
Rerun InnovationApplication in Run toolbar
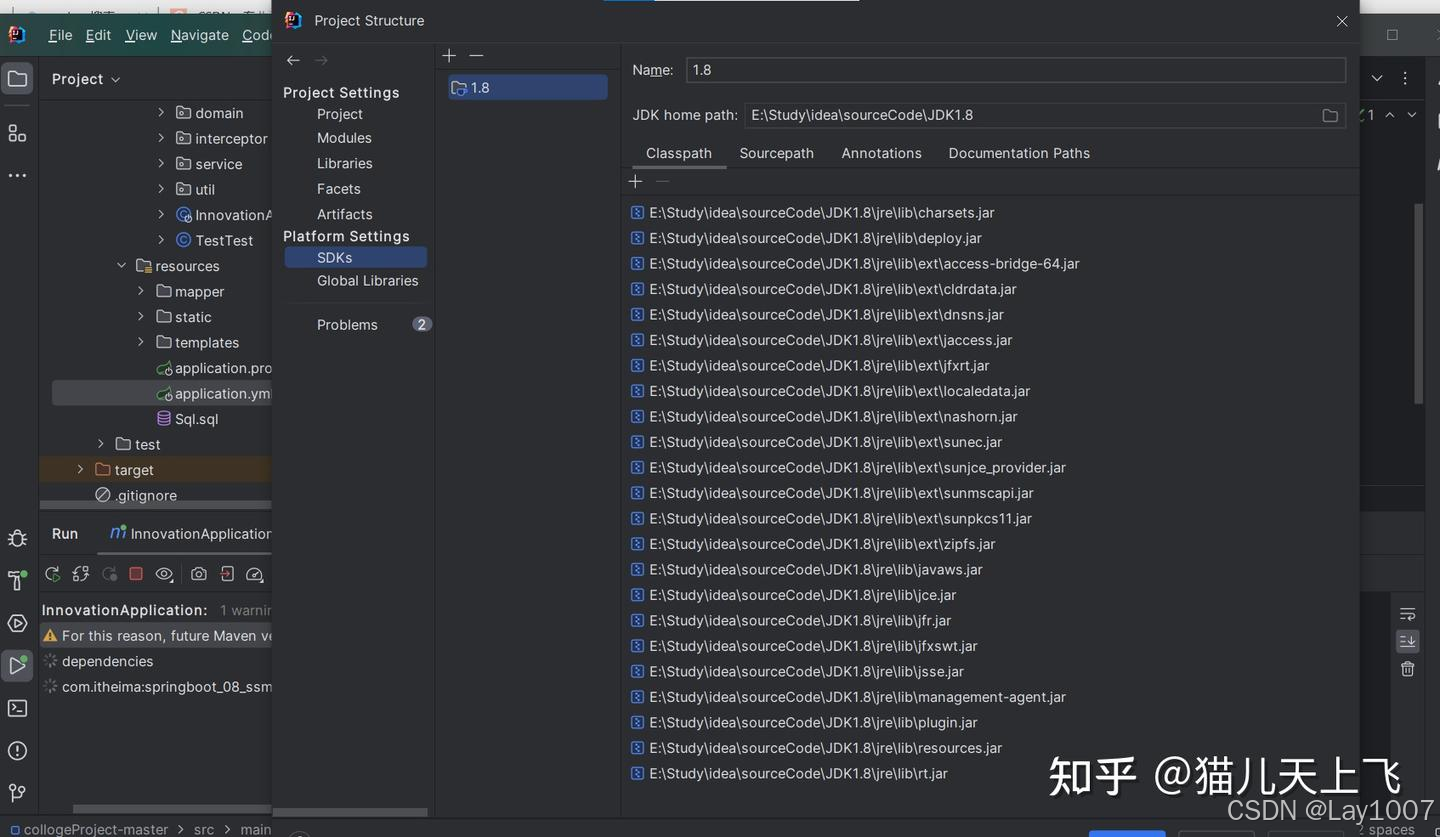(x=53, y=574)
